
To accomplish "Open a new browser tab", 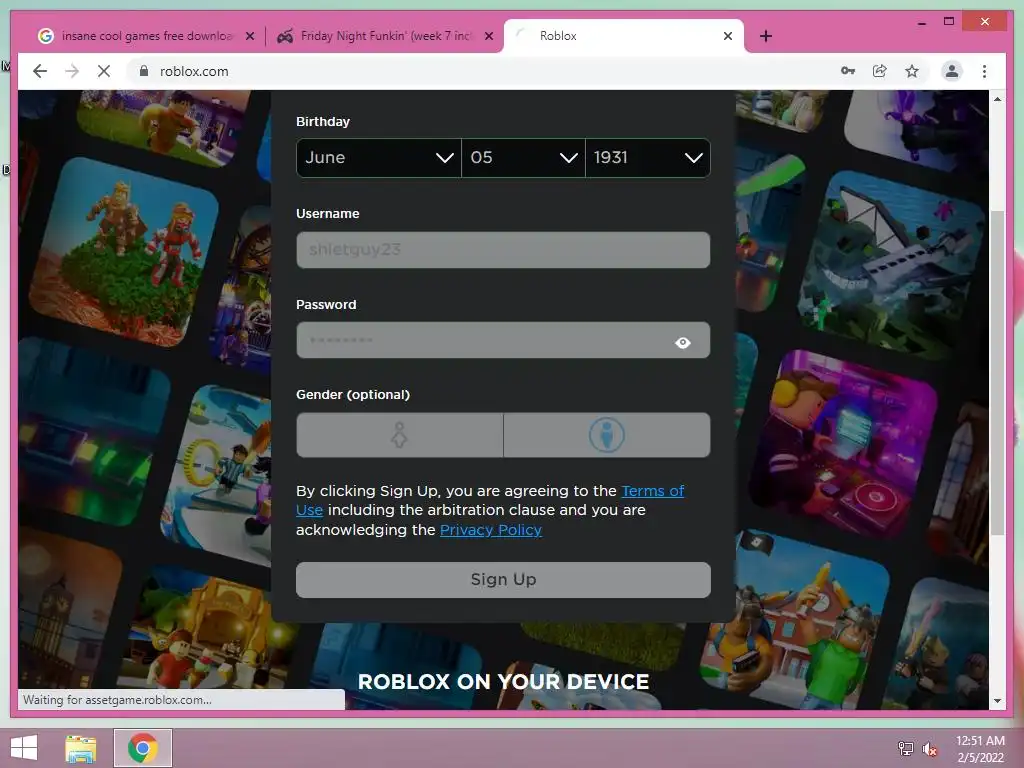I will (766, 36).
